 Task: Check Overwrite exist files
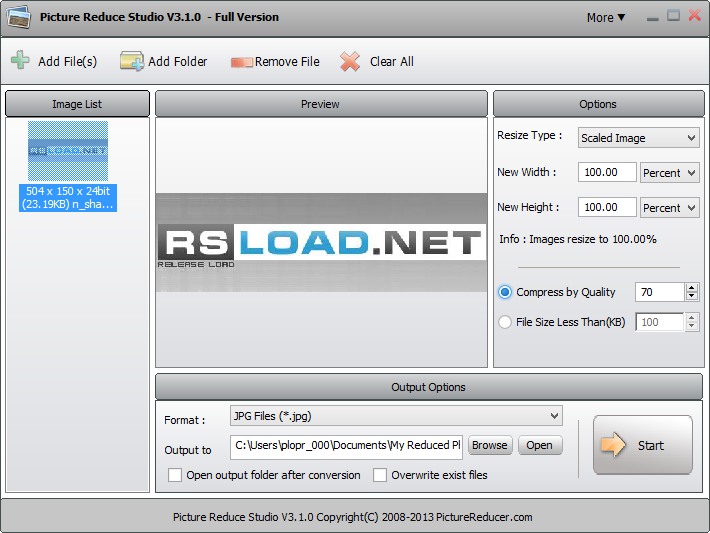(380, 475)
